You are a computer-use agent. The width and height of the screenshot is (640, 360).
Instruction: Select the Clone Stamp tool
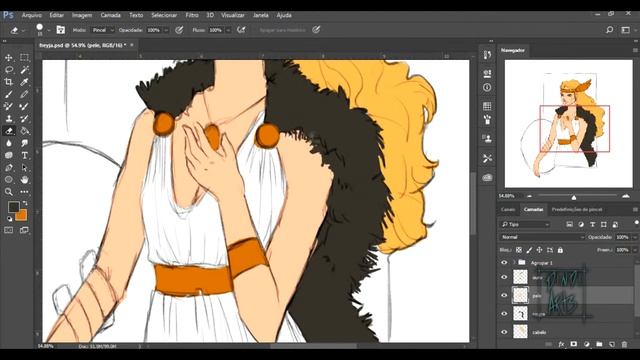[9, 119]
